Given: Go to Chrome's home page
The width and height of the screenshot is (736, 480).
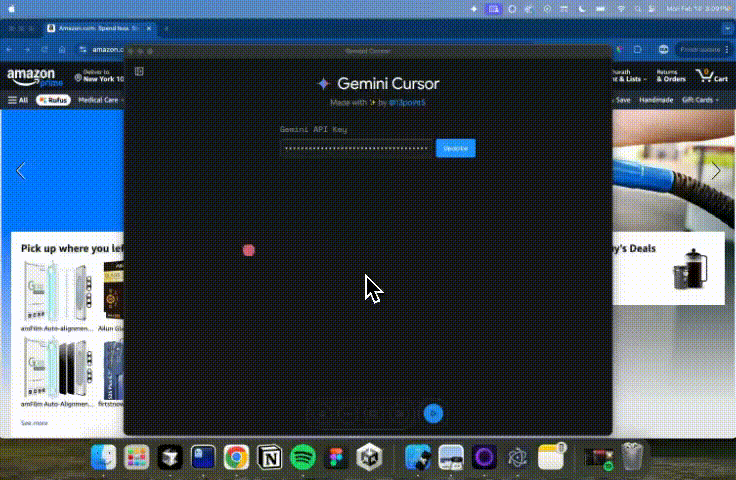Looking at the screenshot, I should click(x=62, y=49).
